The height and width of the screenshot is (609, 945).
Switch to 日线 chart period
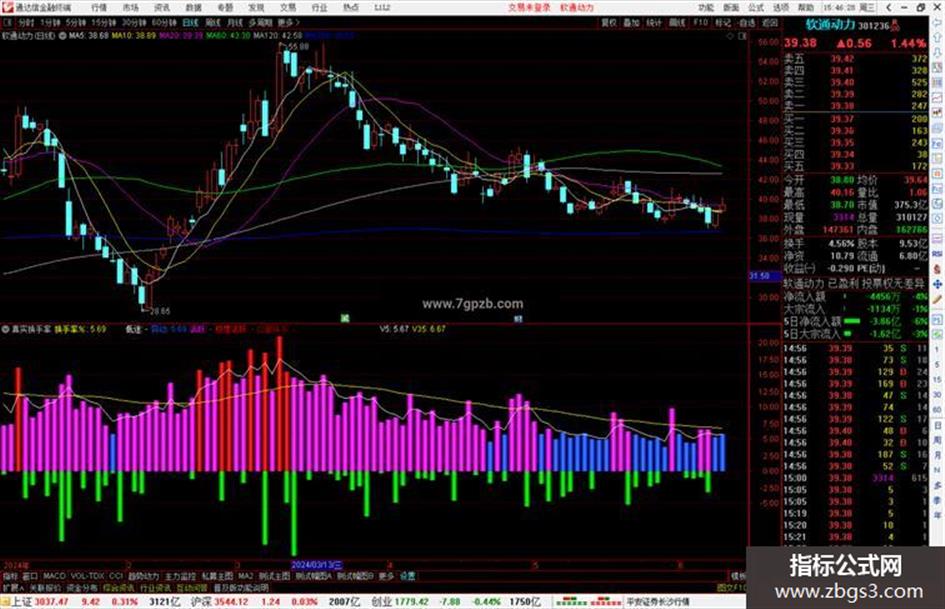tap(190, 22)
